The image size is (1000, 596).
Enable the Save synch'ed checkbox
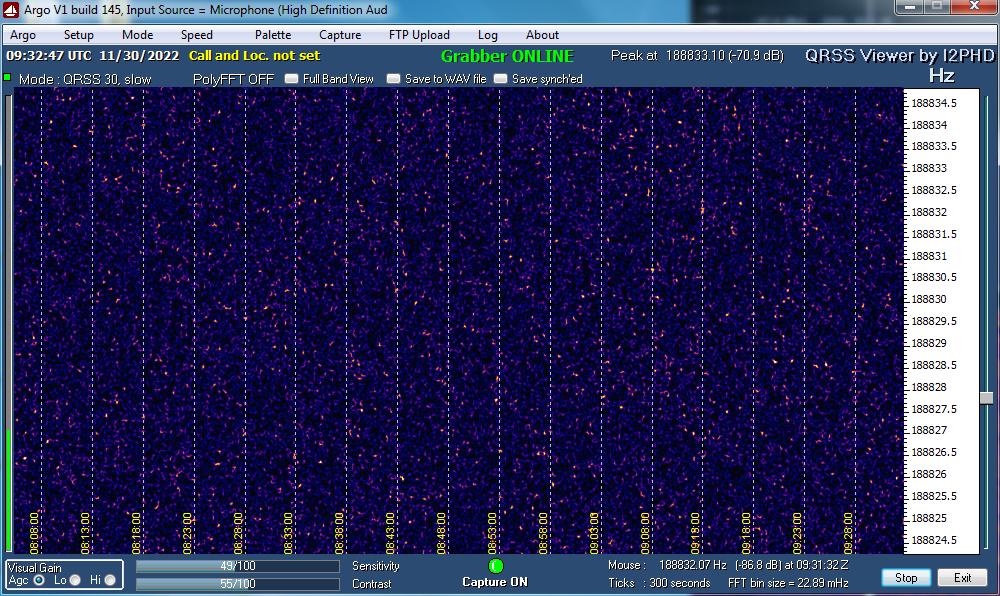[501, 79]
